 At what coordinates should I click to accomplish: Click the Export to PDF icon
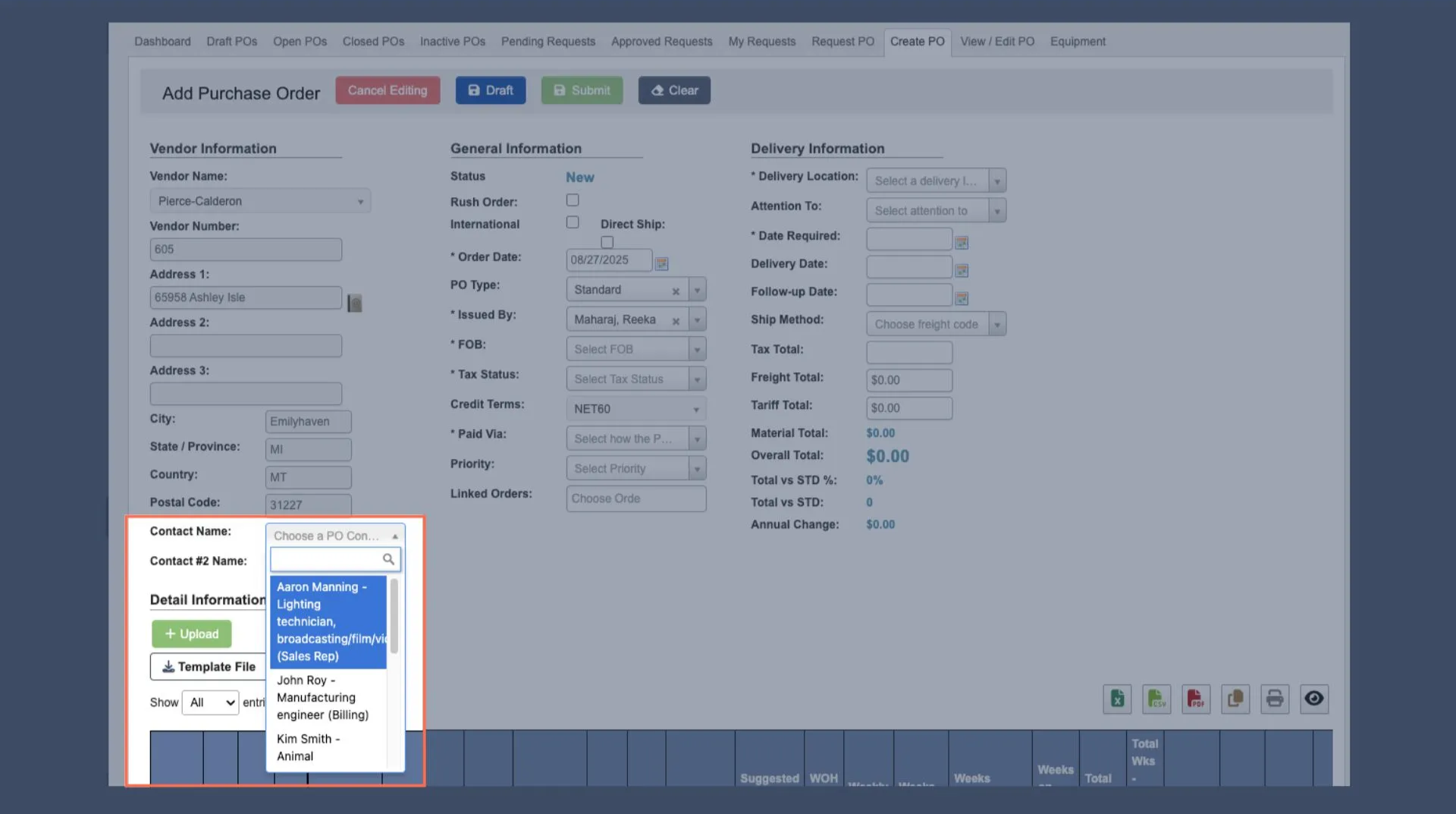tap(1196, 699)
